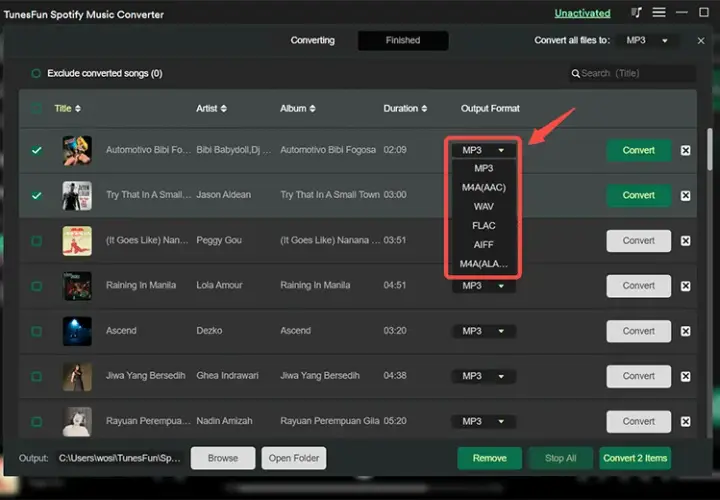Image resolution: width=720 pixels, height=500 pixels.
Task: Choose WAV from format list
Action: (x=484, y=207)
